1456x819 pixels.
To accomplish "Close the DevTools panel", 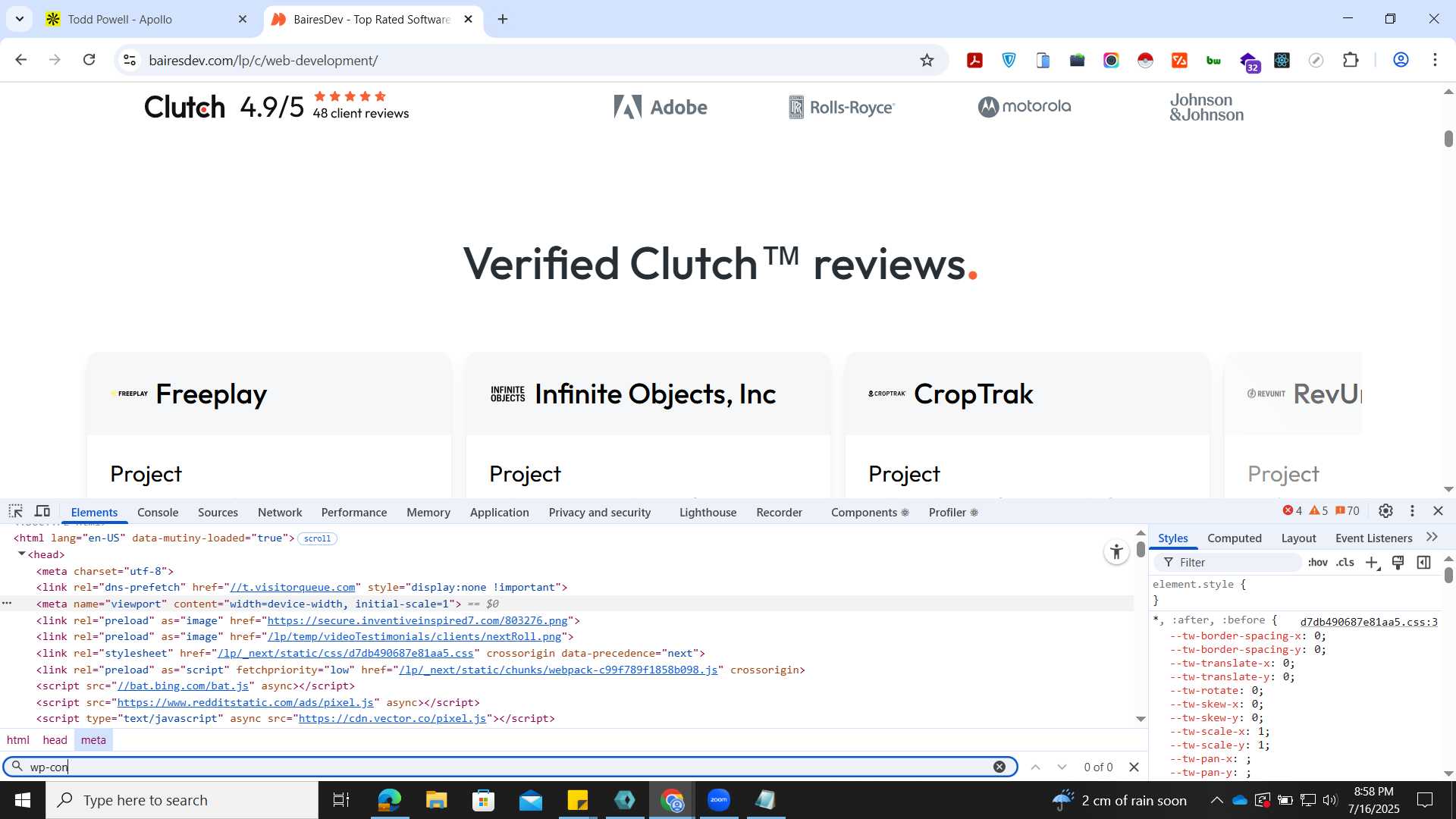I will tap(1438, 511).
